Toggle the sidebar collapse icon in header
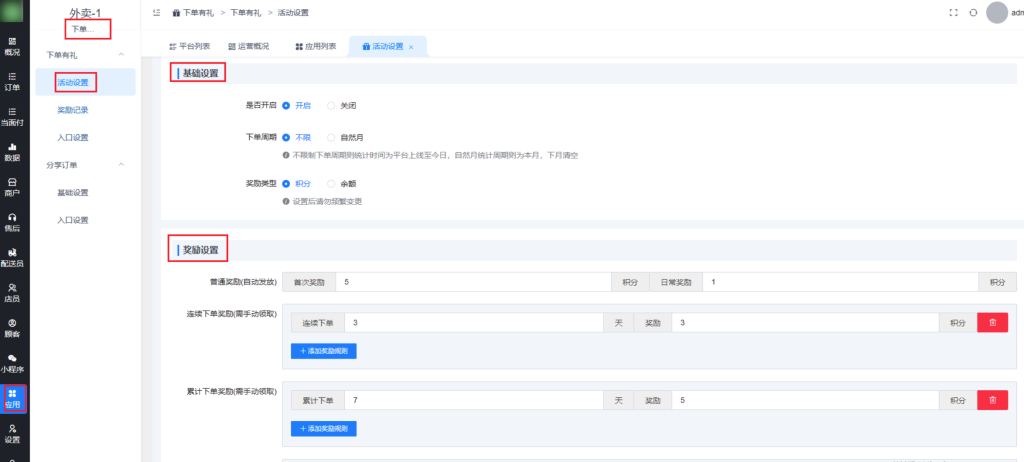This screenshot has height=462, width=1024. (x=156, y=12)
